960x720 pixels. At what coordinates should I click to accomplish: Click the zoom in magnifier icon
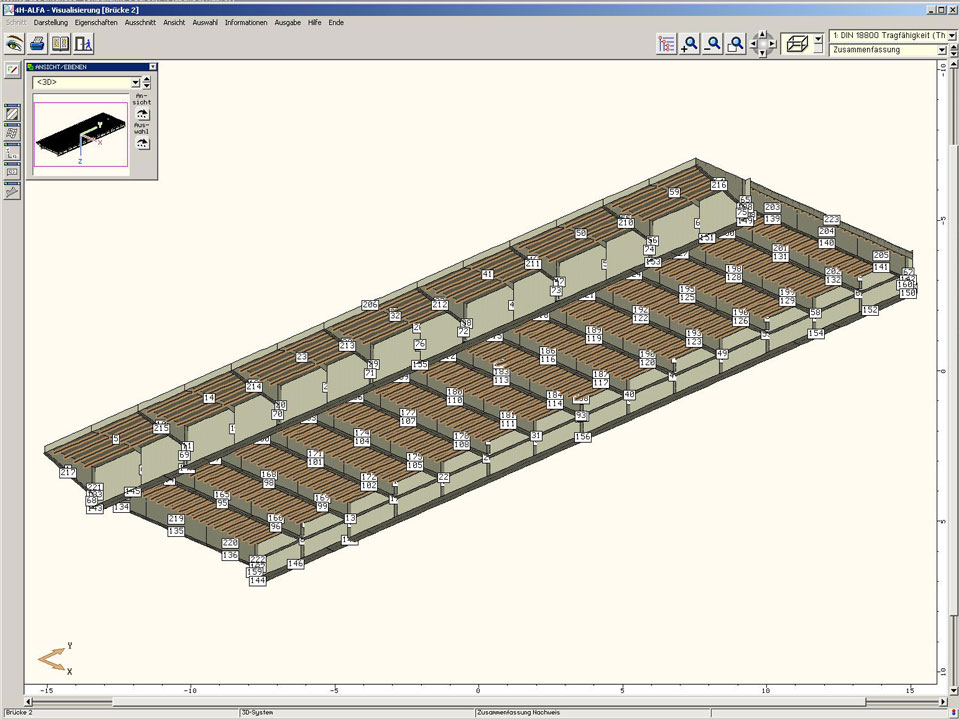tap(690, 44)
